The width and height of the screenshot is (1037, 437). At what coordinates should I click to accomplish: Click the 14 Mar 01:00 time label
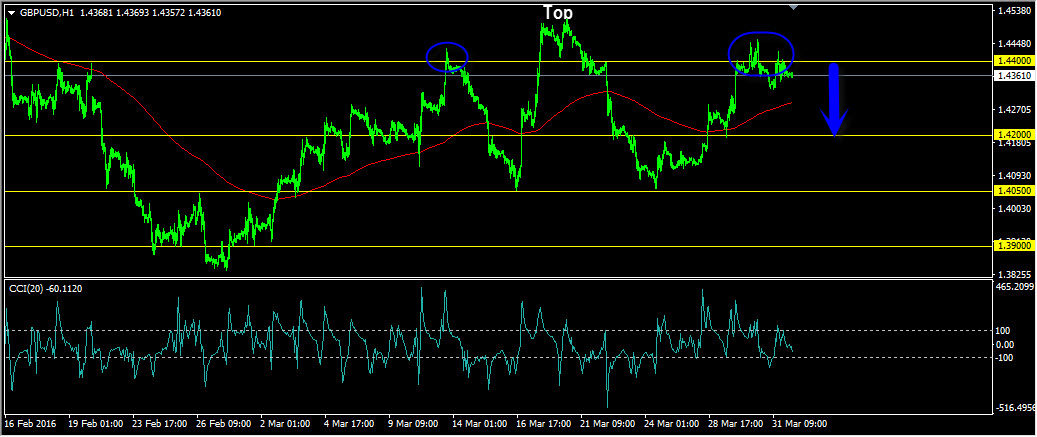pyautogui.click(x=479, y=423)
